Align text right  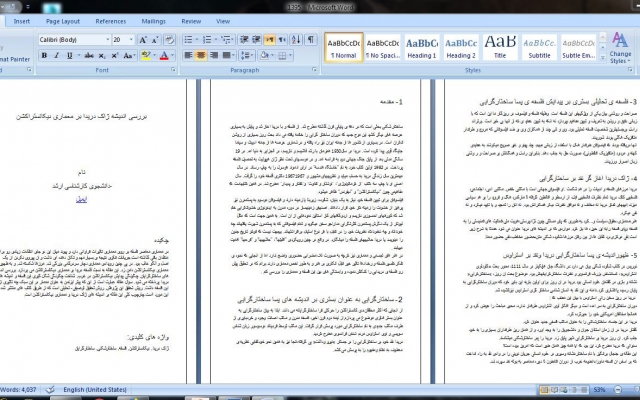coord(213,56)
